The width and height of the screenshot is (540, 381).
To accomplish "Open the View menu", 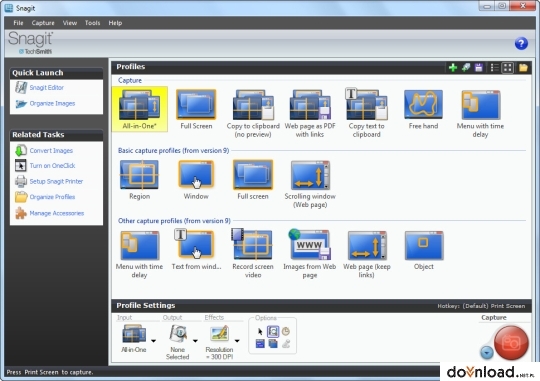I will (x=70, y=23).
